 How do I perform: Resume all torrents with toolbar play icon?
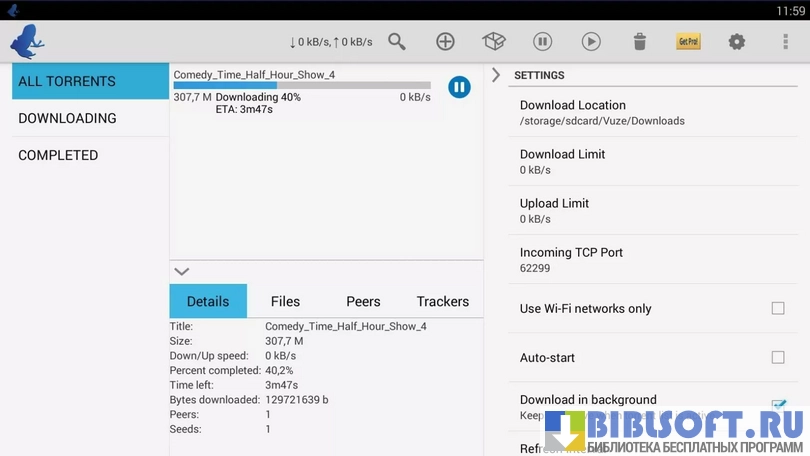(591, 41)
